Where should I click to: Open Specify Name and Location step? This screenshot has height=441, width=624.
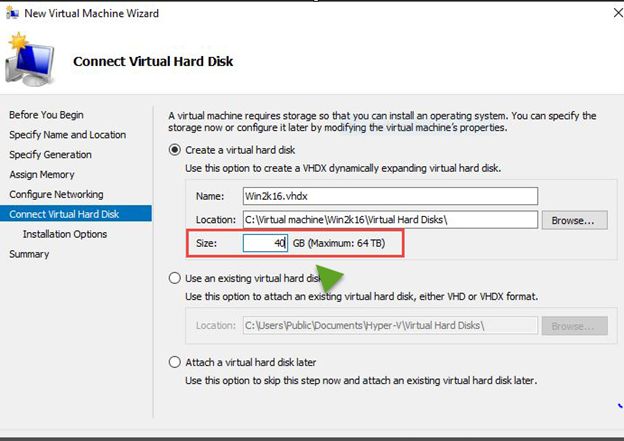point(67,135)
